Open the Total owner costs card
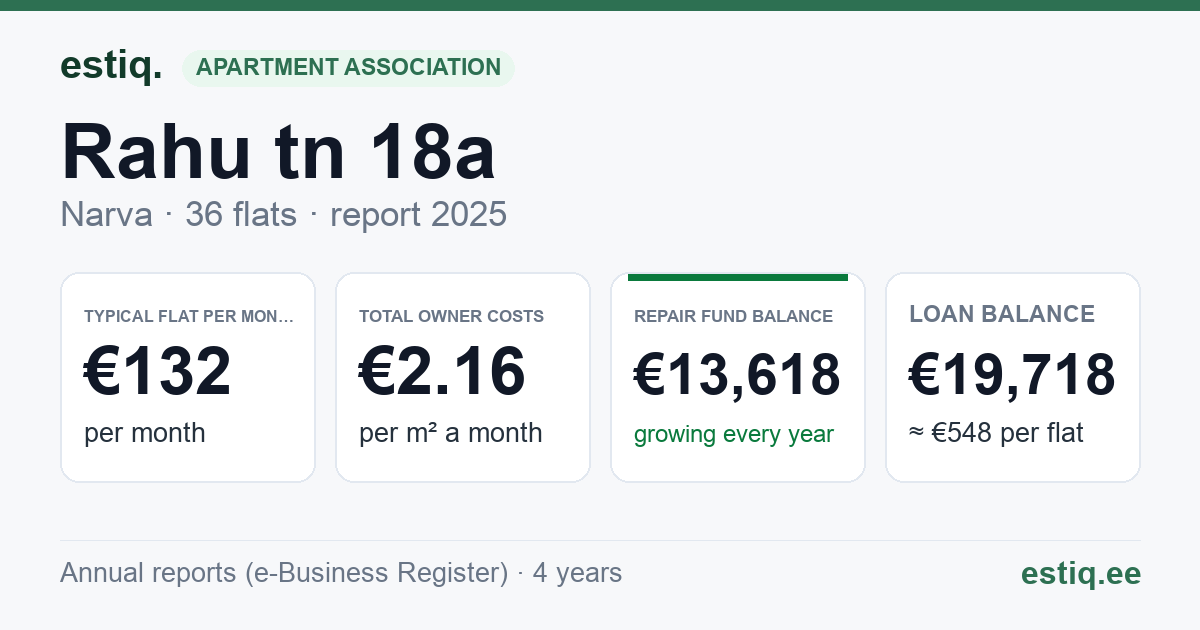This screenshot has width=1200, height=630. pos(463,377)
